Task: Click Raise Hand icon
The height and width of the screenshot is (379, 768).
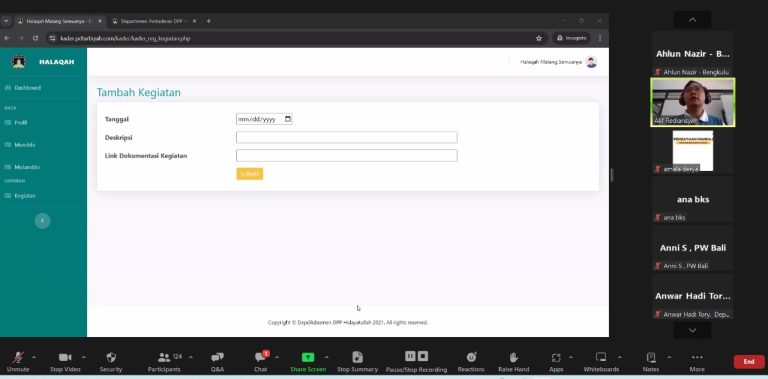Action: pos(513,357)
